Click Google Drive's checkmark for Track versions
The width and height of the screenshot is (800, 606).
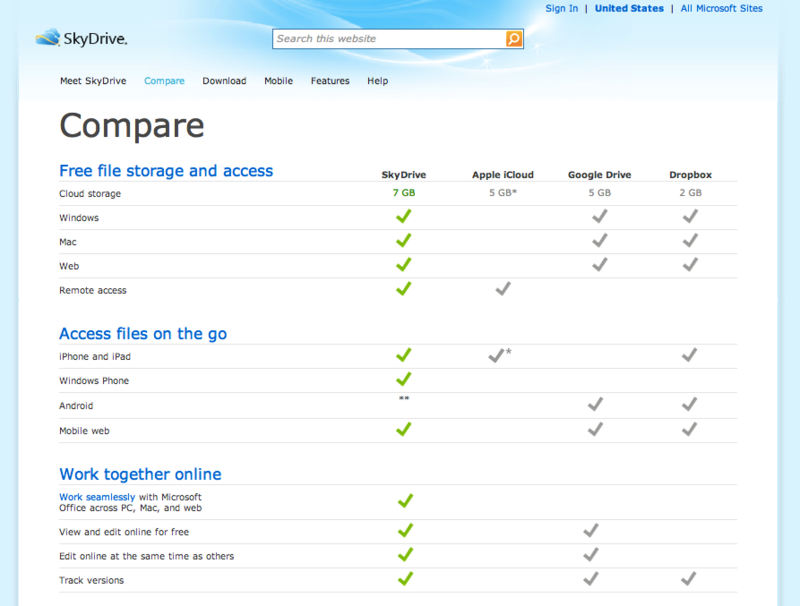[591, 579]
